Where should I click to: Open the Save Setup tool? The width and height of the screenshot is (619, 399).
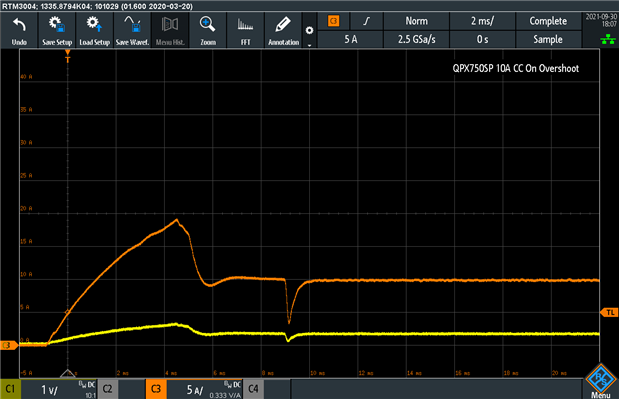click(x=57, y=30)
